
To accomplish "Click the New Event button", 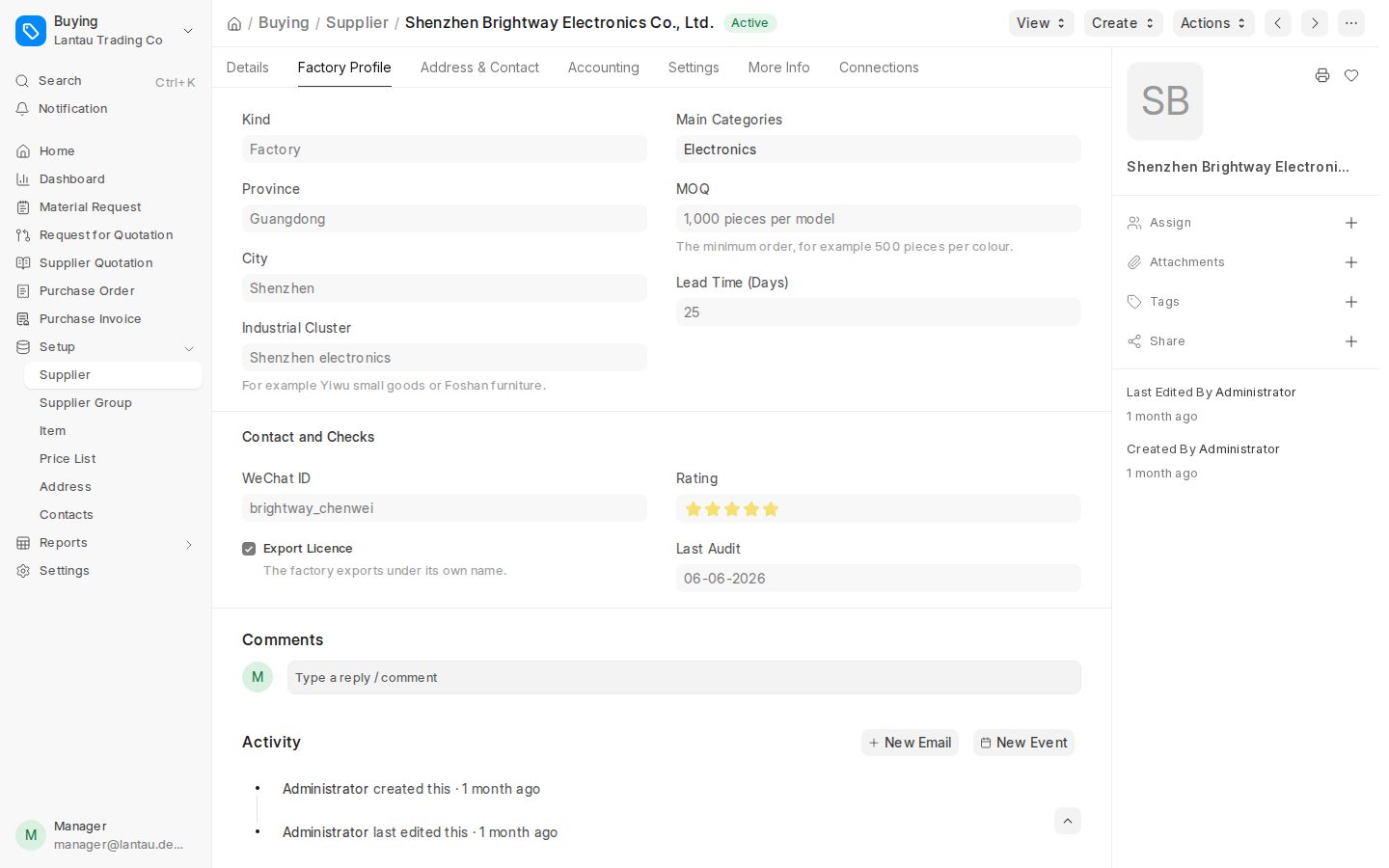I will coord(1023,743).
